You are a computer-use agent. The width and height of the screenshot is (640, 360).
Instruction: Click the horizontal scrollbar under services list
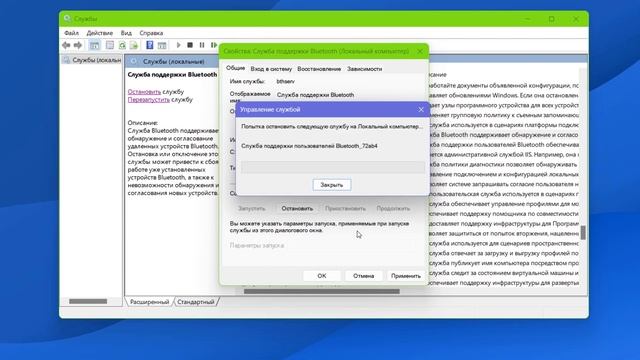click(322, 291)
